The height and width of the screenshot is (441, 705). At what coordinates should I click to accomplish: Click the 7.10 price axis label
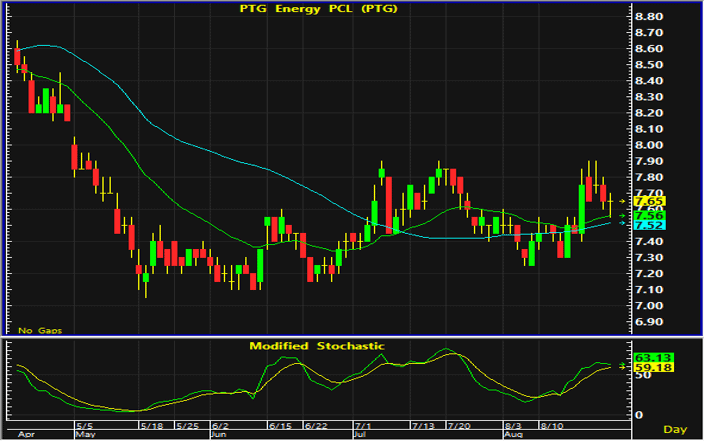click(x=649, y=290)
